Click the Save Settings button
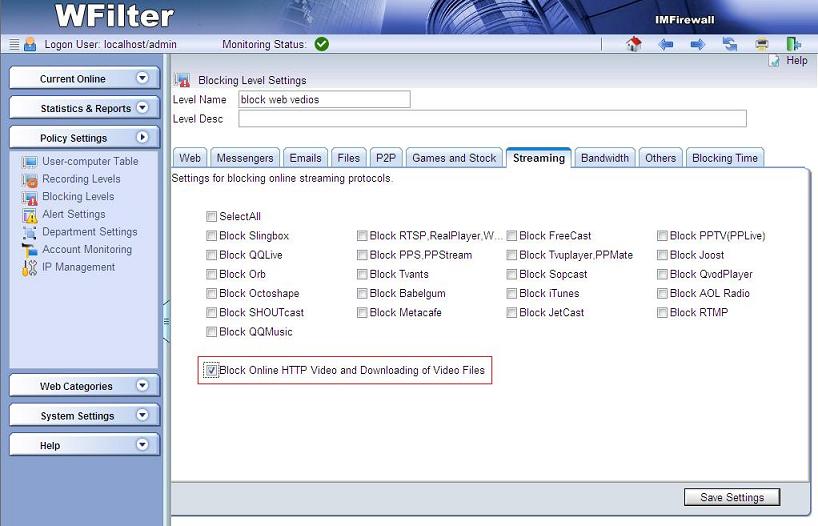Viewport: 818px width, 526px height. (x=732, y=497)
